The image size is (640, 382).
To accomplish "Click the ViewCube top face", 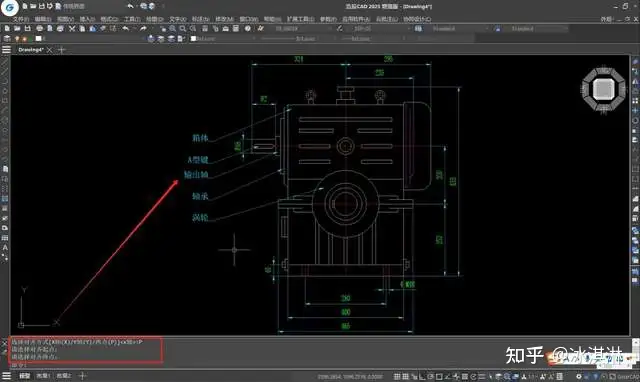I will pos(603,89).
